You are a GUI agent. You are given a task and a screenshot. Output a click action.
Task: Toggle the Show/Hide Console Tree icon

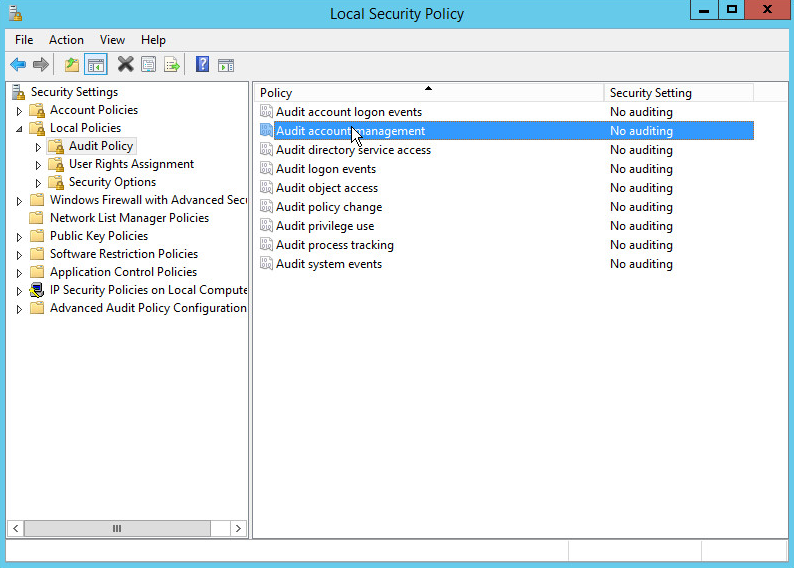pos(96,65)
